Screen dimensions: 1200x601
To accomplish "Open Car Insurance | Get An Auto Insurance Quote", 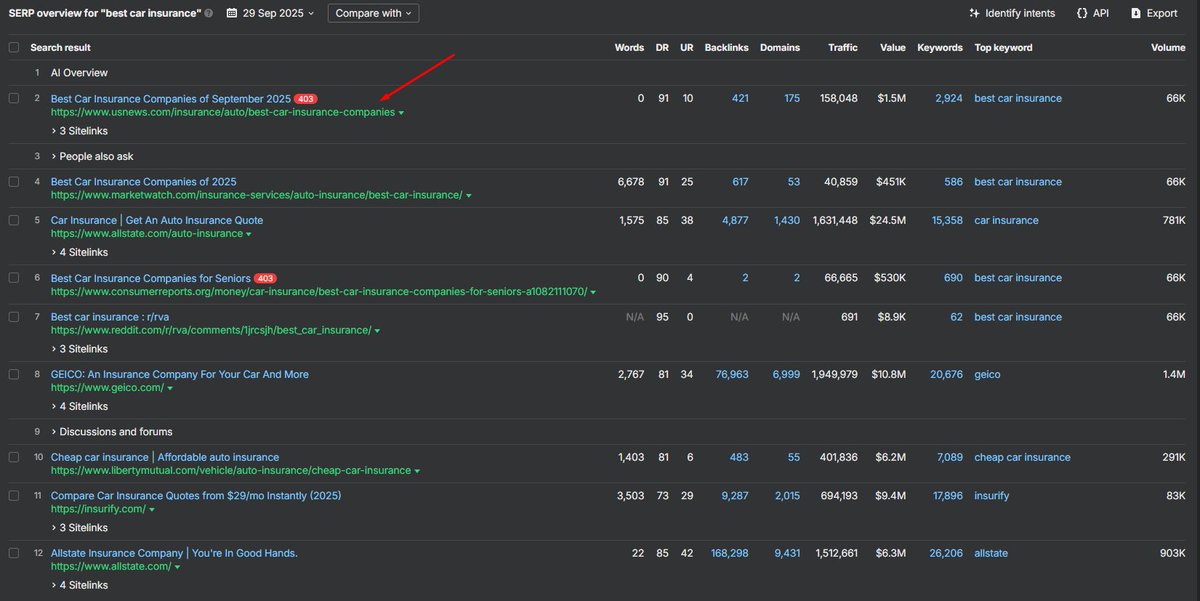I will tap(157, 220).
